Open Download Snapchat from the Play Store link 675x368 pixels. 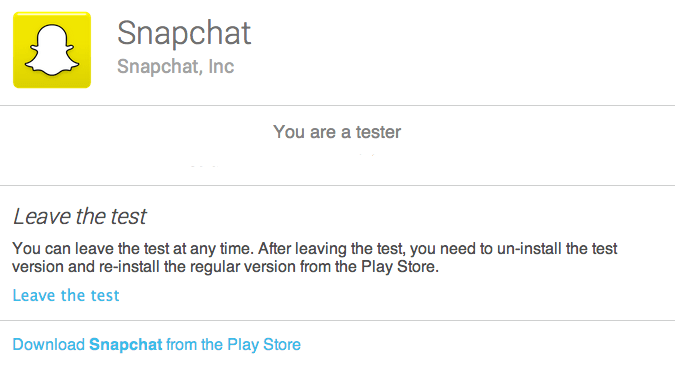(157, 344)
